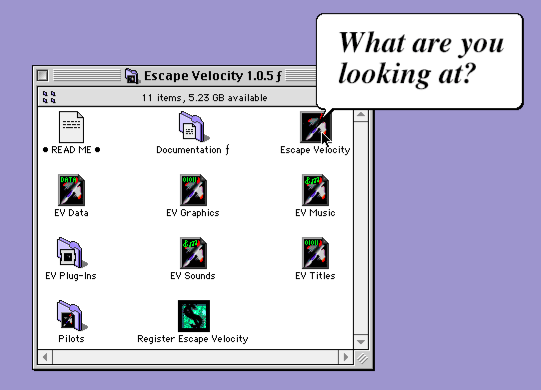541x390 pixels.
Task: Select the EV Sounds file icon
Action: [x=193, y=253]
